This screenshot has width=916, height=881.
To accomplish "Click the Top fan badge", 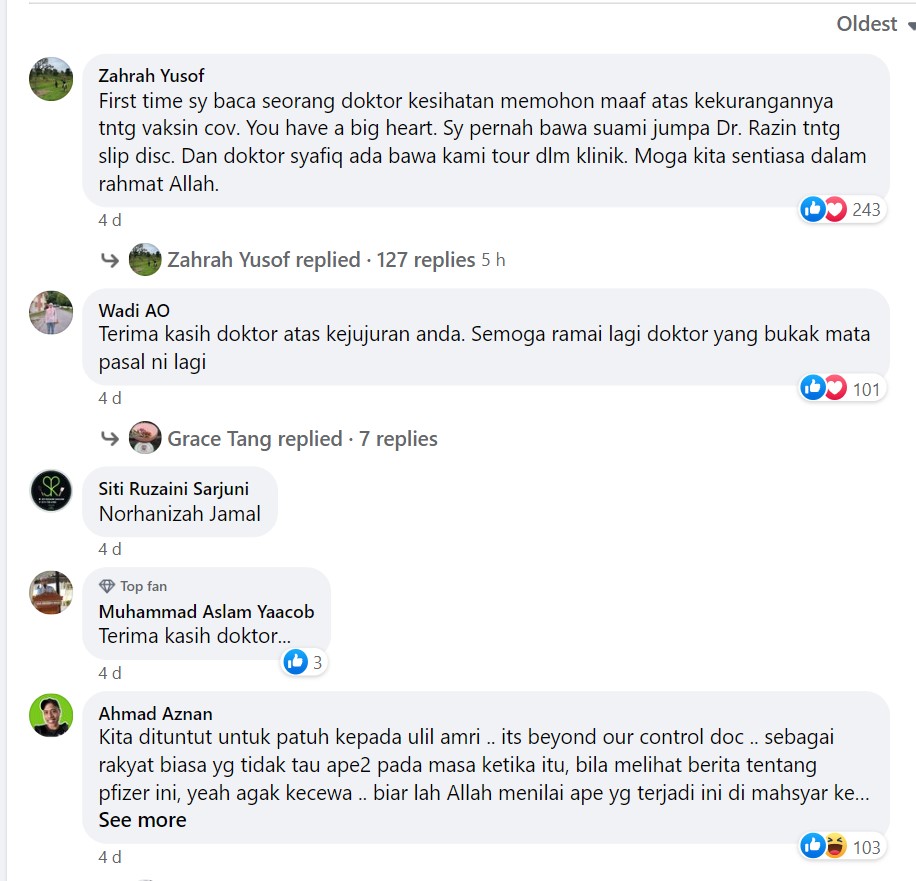I will pos(133,586).
